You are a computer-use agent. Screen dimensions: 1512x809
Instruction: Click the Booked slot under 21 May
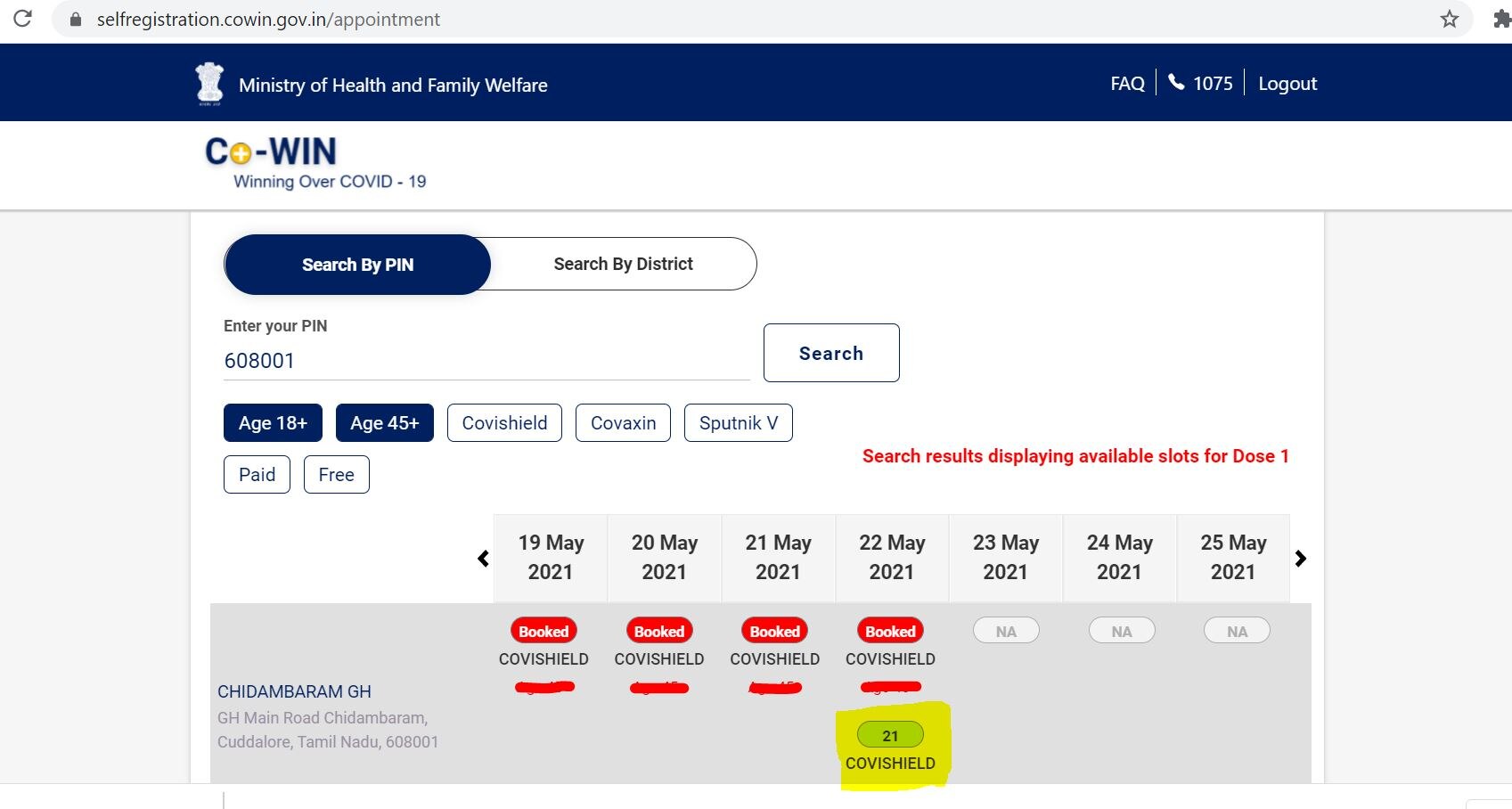(x=774, y=631)
